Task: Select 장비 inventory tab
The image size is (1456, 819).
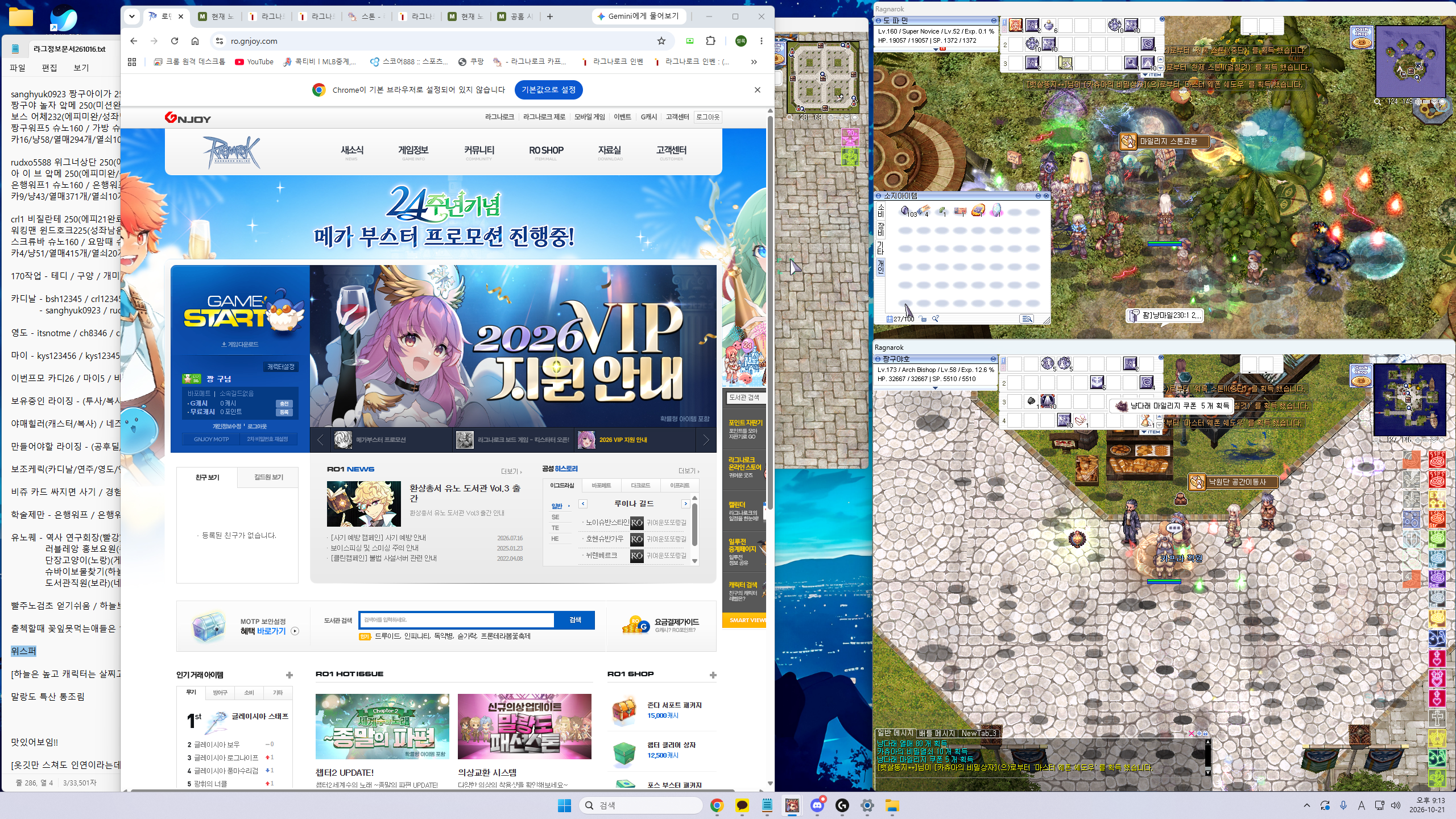Action: coord(880,229)
